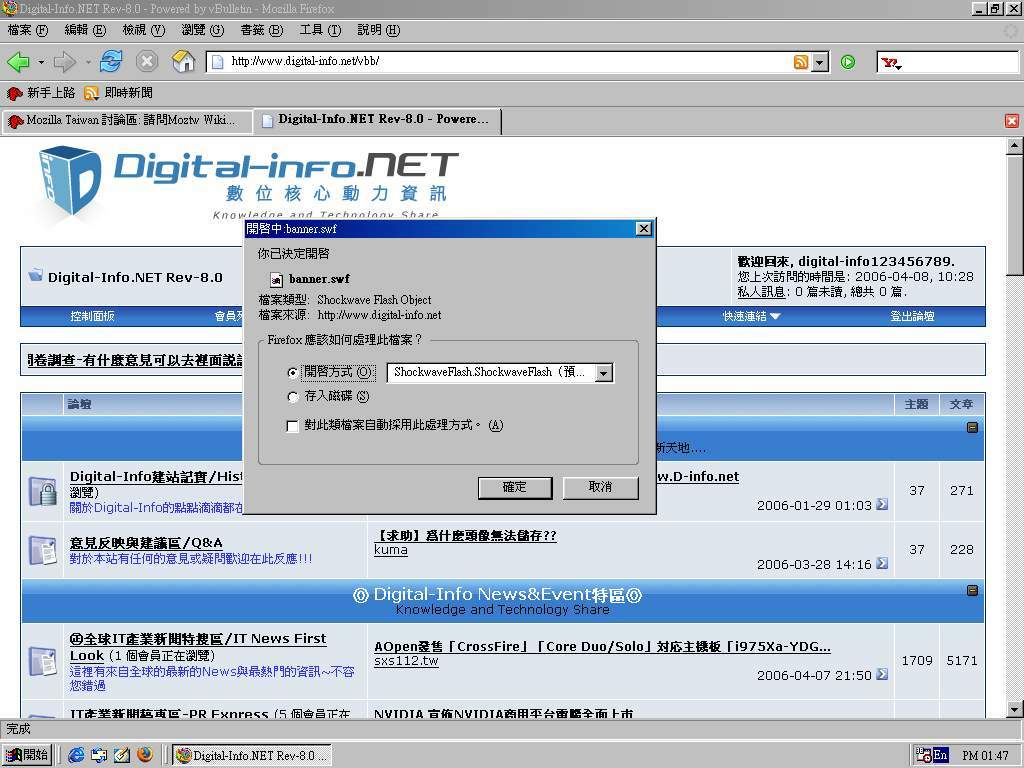Click the Reload page icon
The image size is (1024, 768).
110,62
